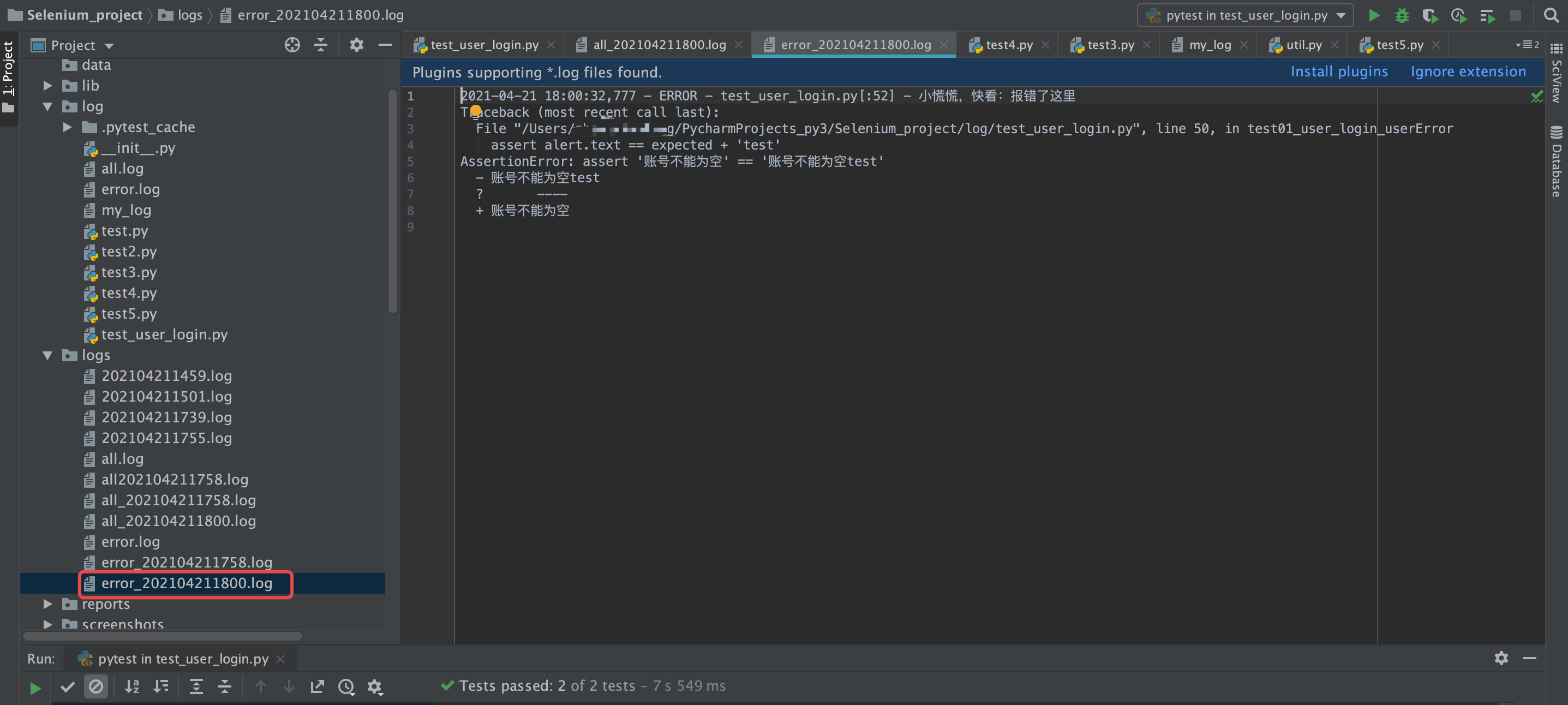Switch to the util.py editor tab
The height and width of the screenshot is (705, 1568).
pos(1303,45)
